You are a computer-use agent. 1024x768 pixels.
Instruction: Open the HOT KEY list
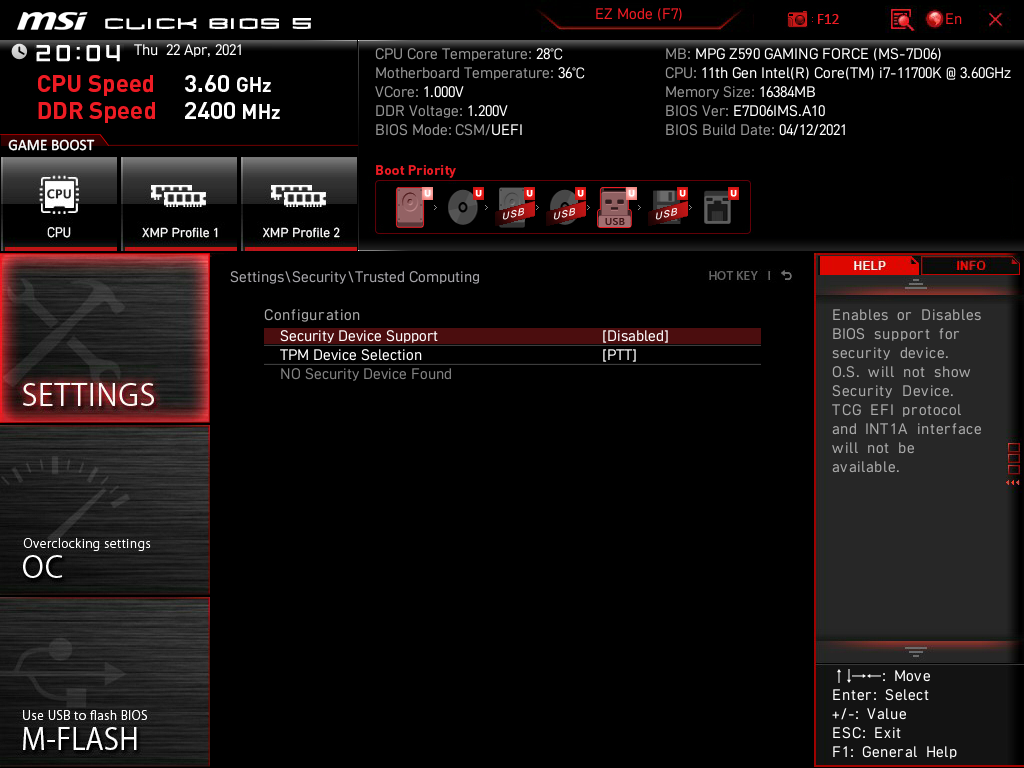tap(733, 276)
